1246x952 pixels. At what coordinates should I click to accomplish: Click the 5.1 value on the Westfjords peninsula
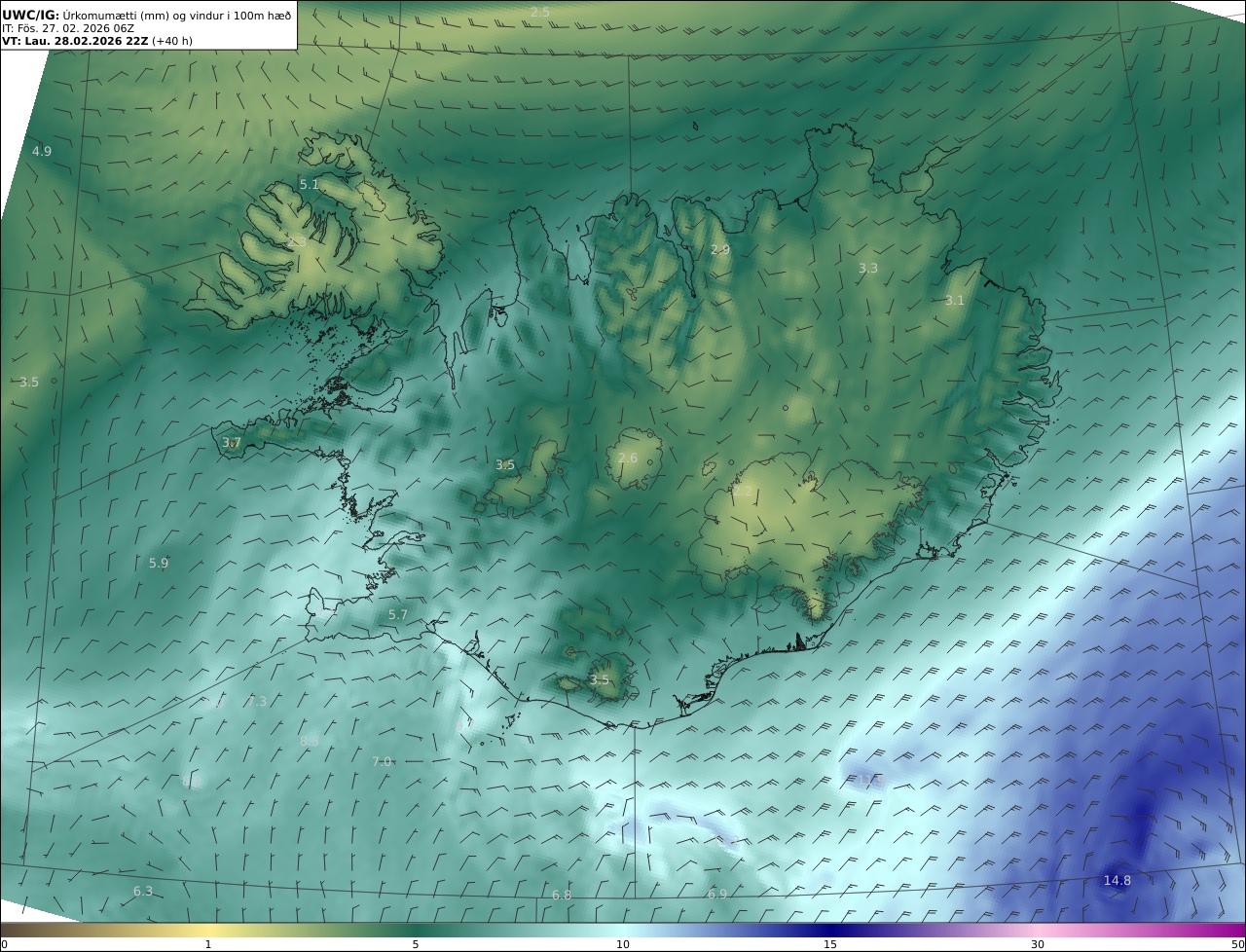[x=309, y=184]
